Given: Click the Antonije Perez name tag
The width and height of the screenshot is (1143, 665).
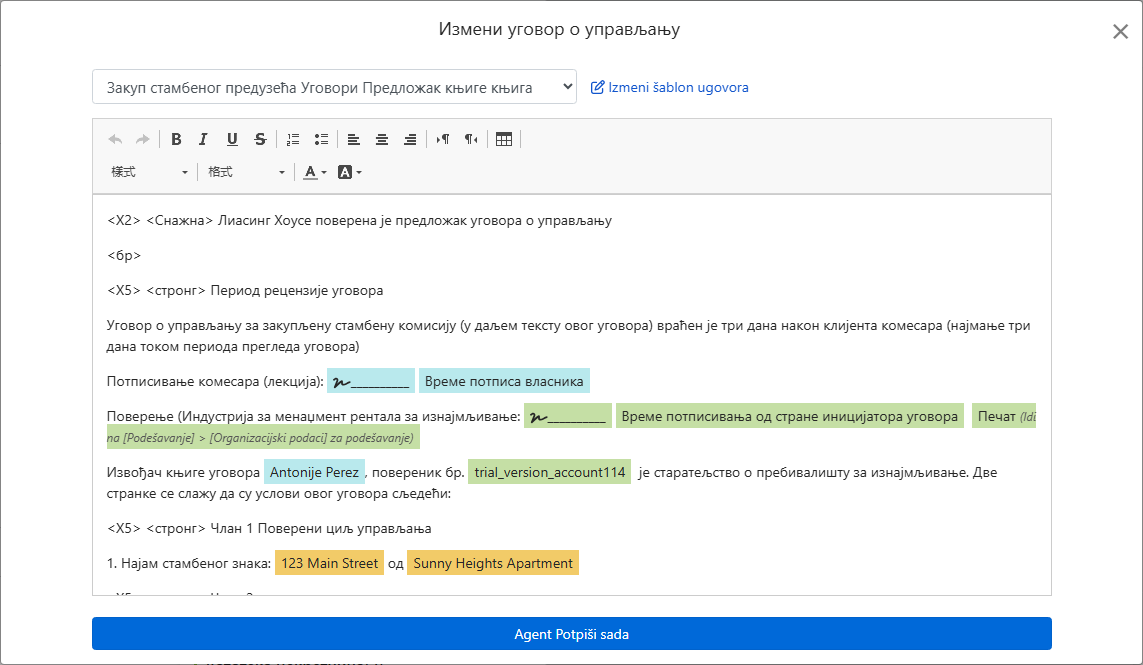Looking at the screenshot, I should [x=314, y=472].
